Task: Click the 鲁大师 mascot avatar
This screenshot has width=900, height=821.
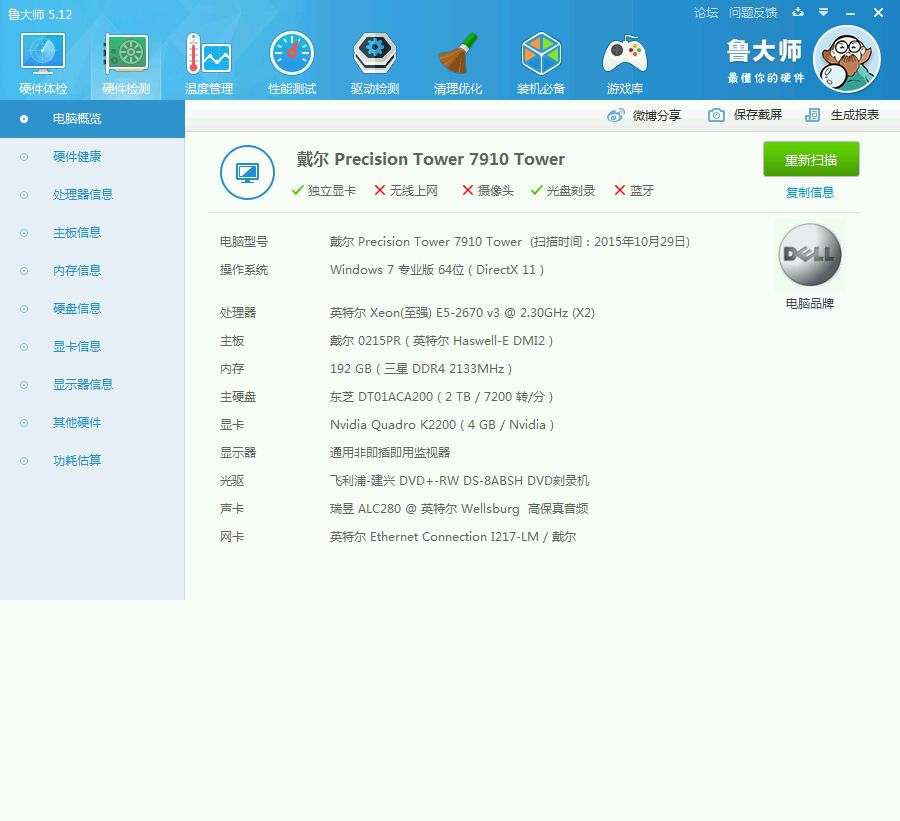Action: pyautogui.click(x=847, y=59)
